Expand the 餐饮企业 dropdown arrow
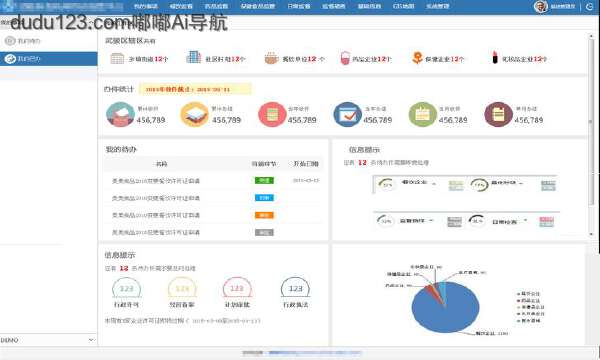The width and height of the screenshot is (600, 360). coord(434,184)
